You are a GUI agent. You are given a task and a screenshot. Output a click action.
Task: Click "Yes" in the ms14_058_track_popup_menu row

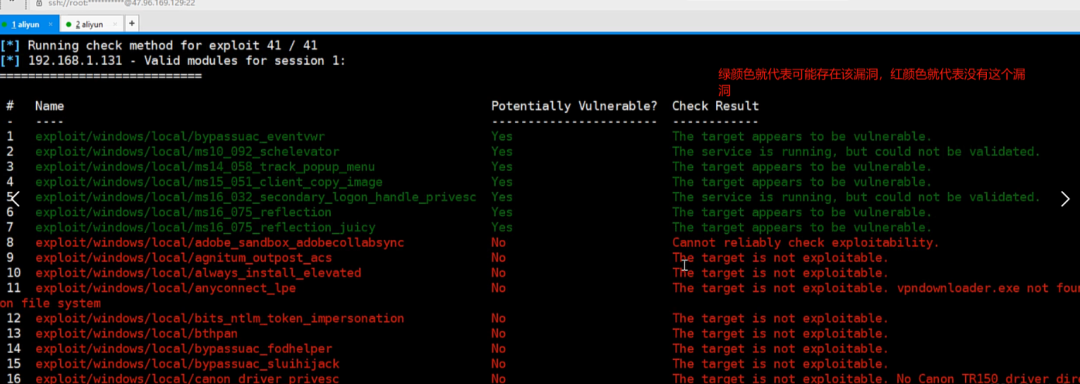pyautogui.click(x=501, y=167)
